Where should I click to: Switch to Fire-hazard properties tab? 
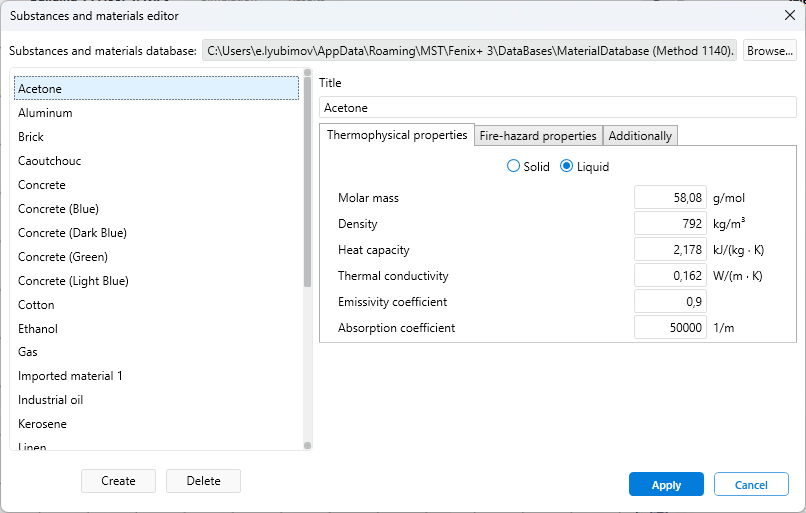pos(538,136)
